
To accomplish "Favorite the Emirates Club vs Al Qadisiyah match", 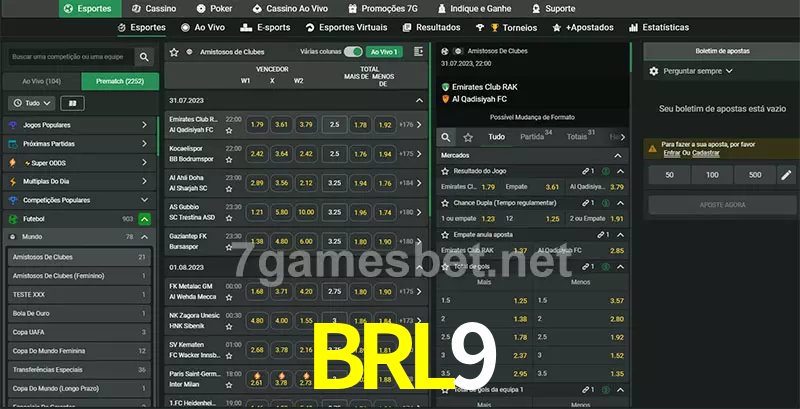I will coord(229,131).
